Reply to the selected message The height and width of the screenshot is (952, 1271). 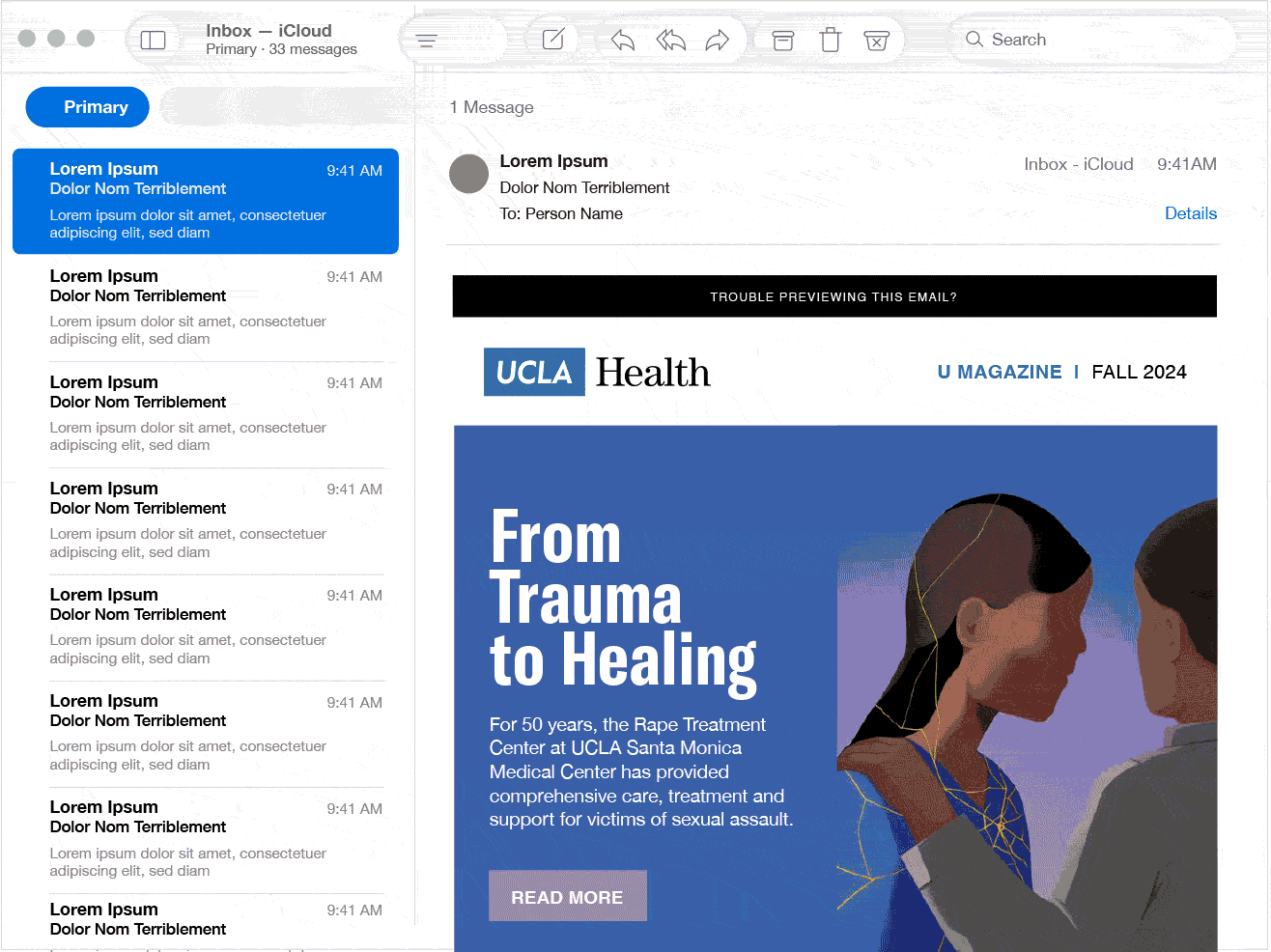tap(621, 39)
